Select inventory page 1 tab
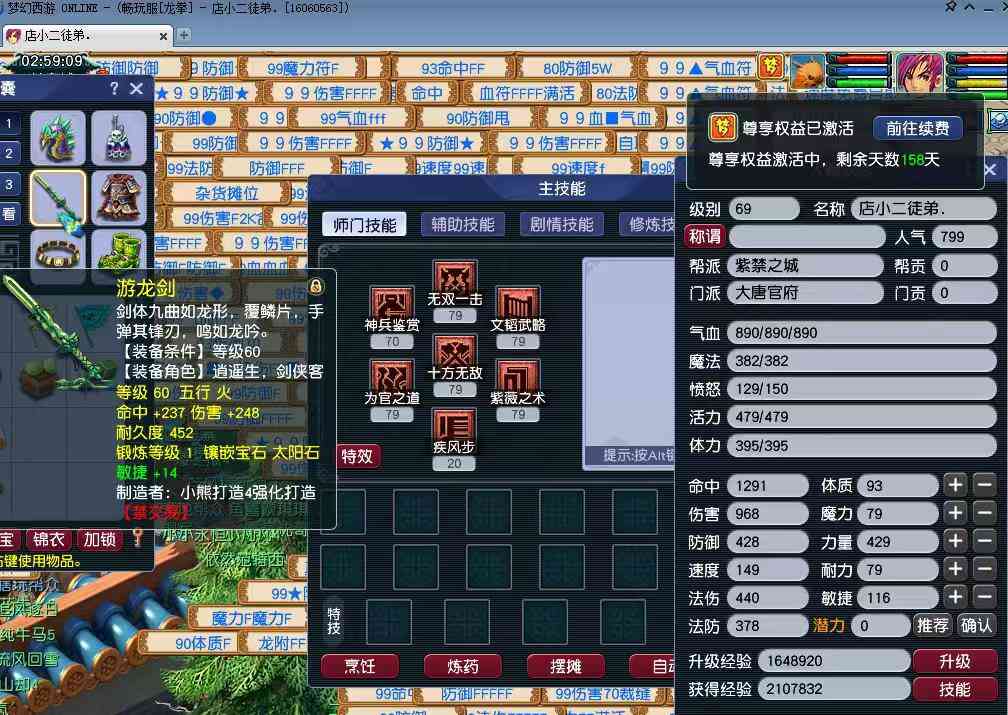The width and height of the screenshot is (1008, 715). tap(9, 123)
